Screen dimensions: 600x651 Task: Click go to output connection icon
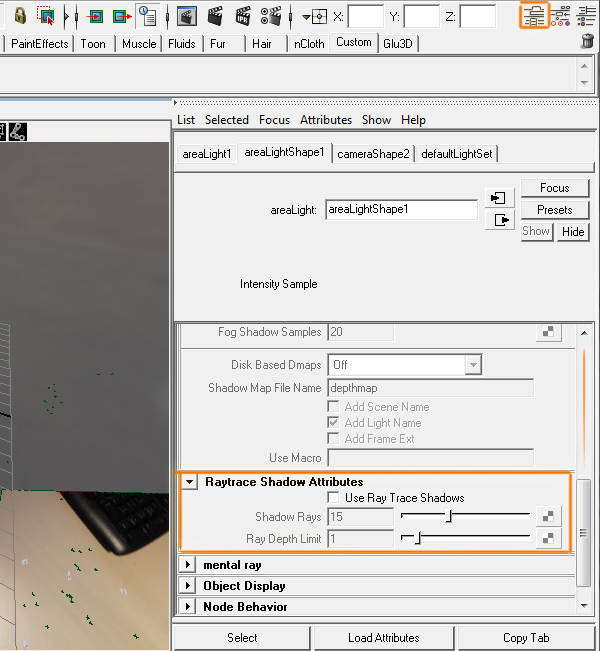500,220
